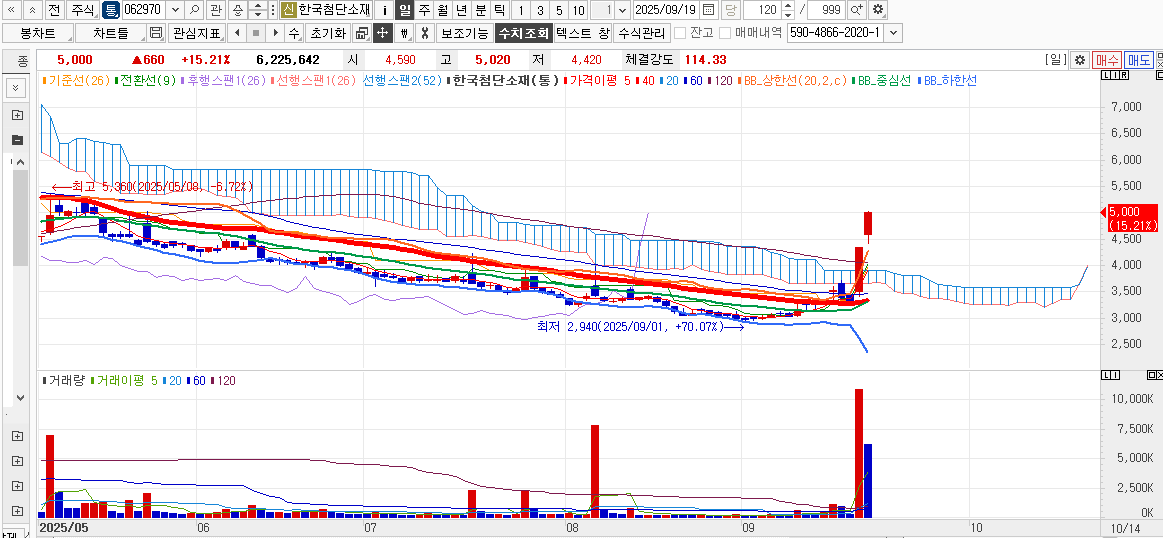Click the save chart template disk icon
This screenshot has height=538, width=1163.
tap(155, 33)
